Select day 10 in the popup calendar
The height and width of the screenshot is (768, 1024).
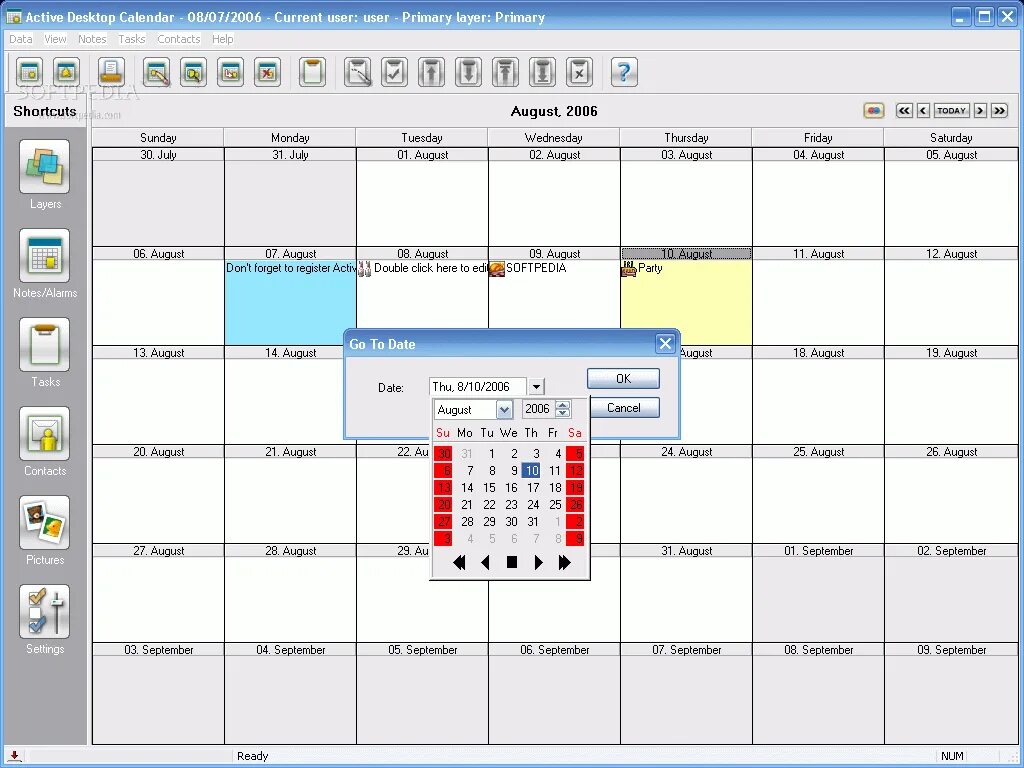coord(532,470)
